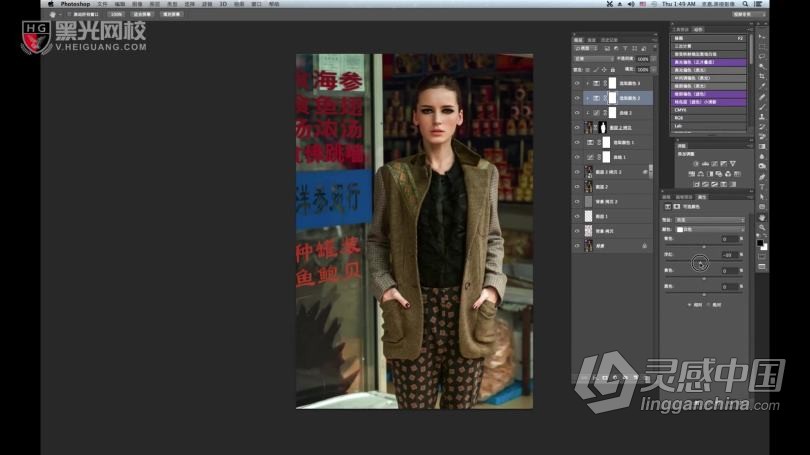Select the Eraser tool
Screen dimensions: 810x455
[x=762, y=136]
